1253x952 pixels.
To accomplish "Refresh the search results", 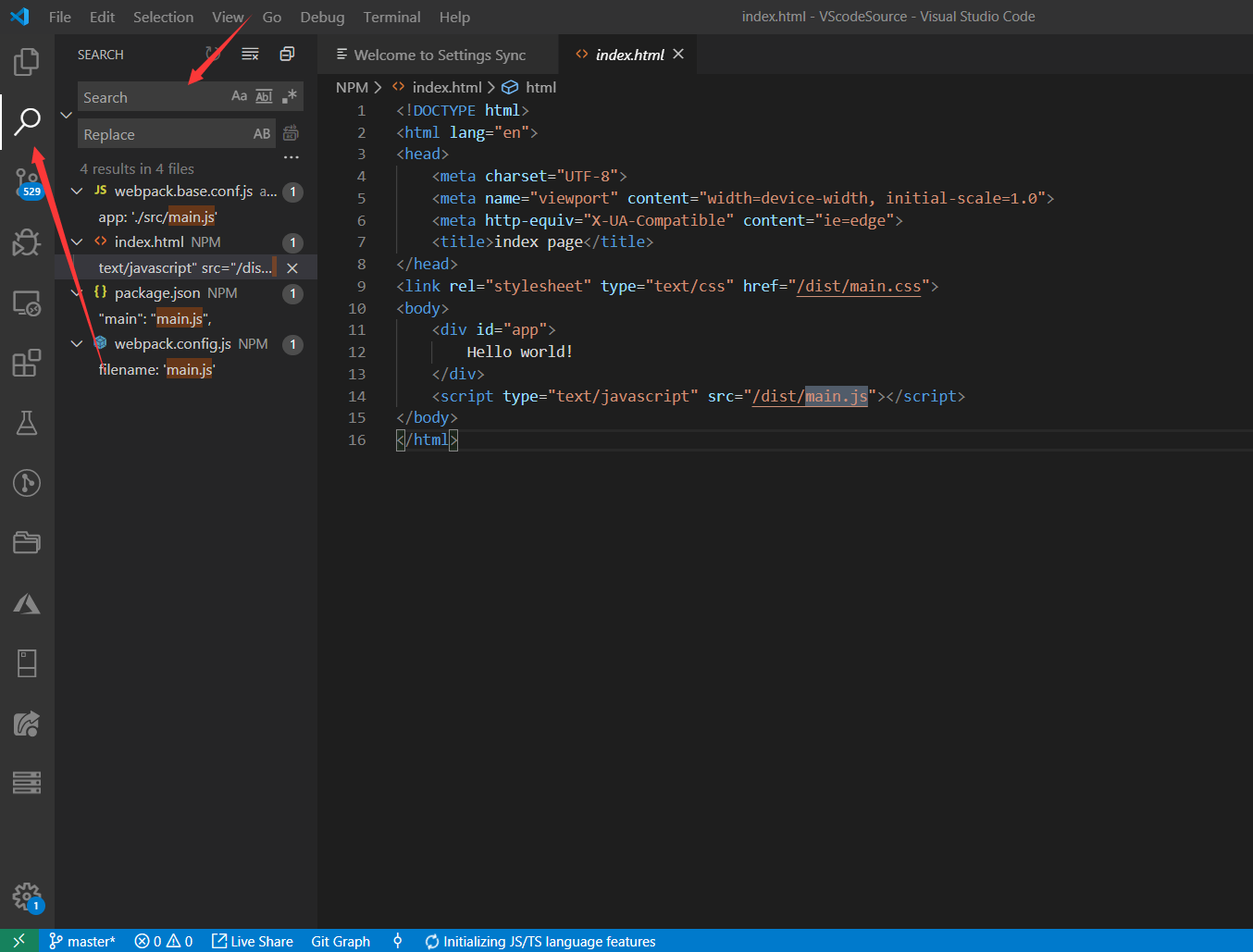I will [x=213, y=55].
